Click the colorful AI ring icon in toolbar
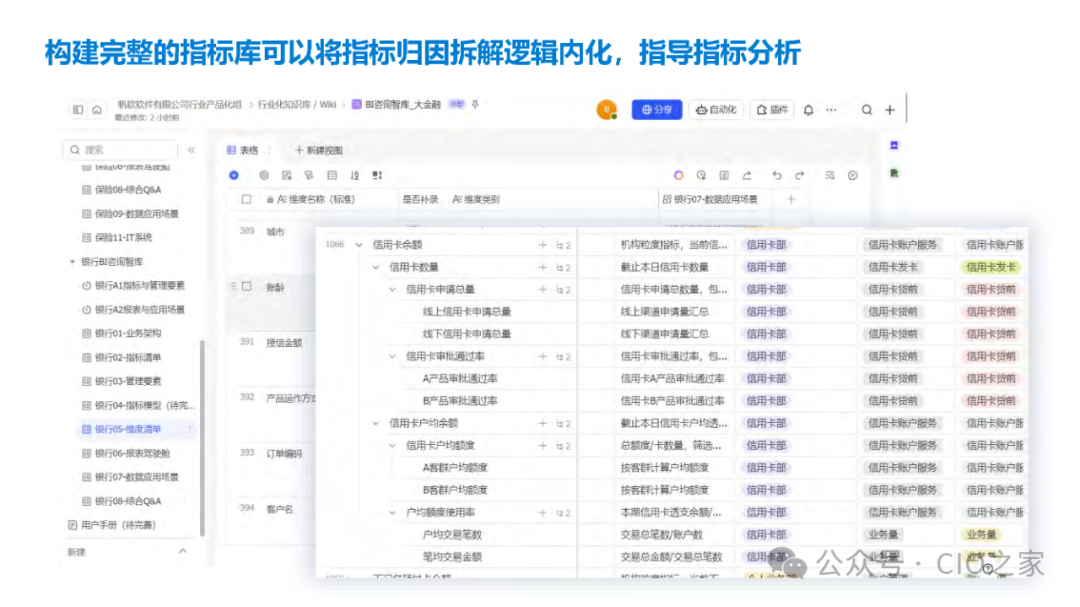The width and height of the screenshot is (1080, 607). 678,175
